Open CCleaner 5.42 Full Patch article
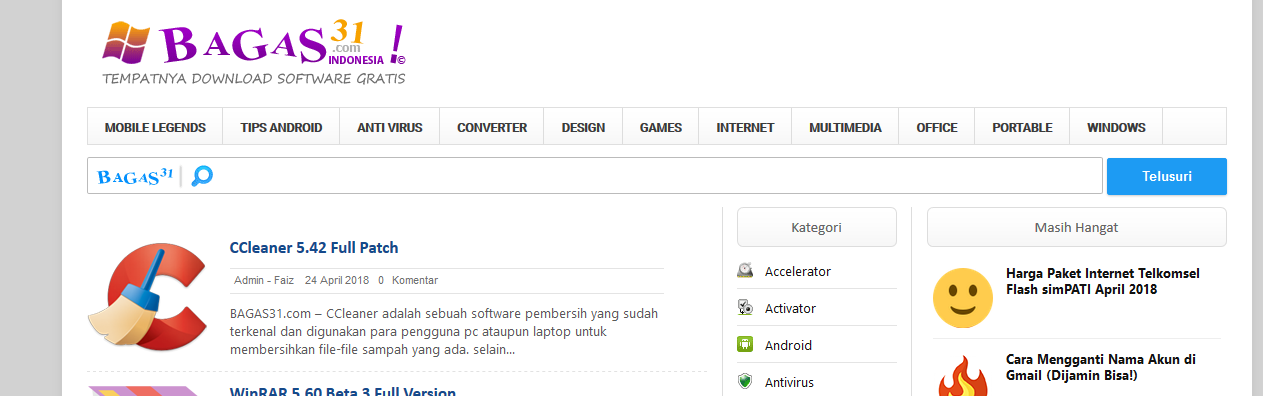Image resolution: width=1263 pixels, height=396 pixels. click(x=314, y=248)
